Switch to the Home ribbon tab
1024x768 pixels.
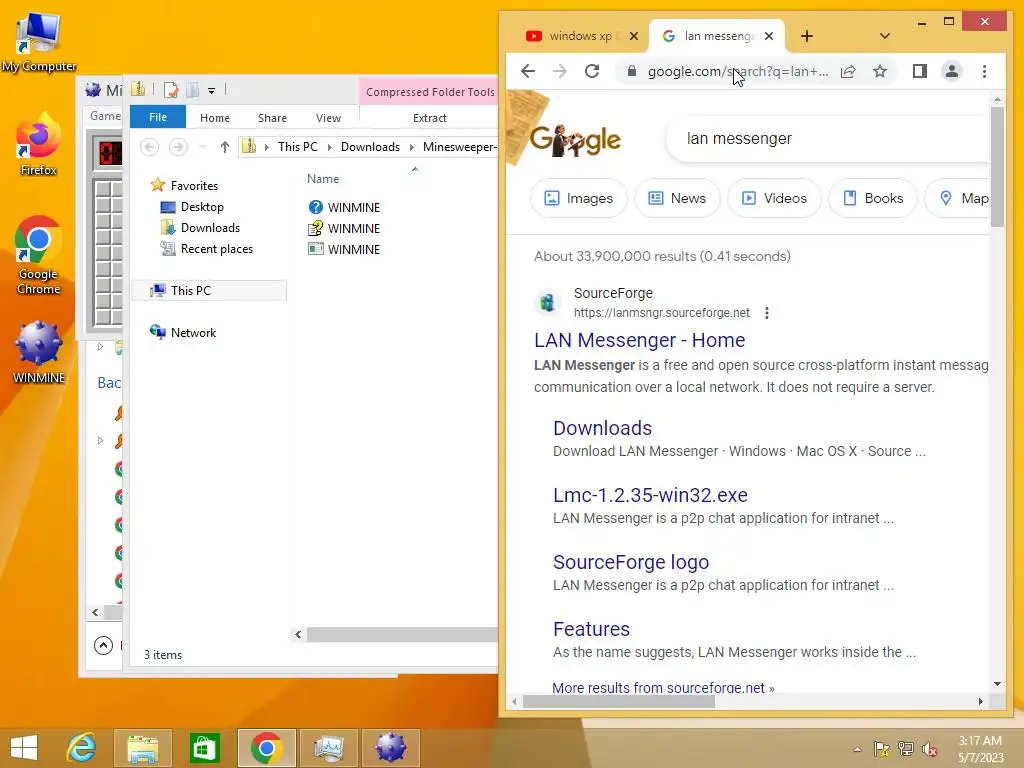coord(215,118)
